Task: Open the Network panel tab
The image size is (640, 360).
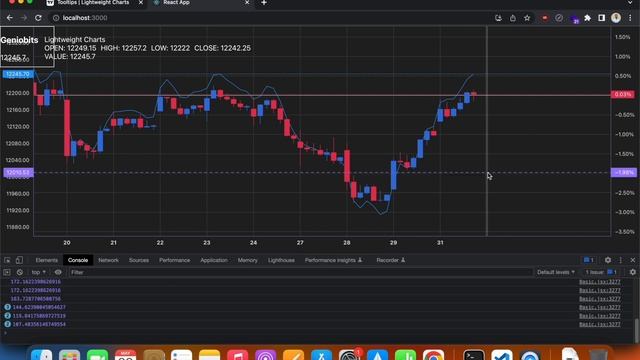Action: pos(108,260)
